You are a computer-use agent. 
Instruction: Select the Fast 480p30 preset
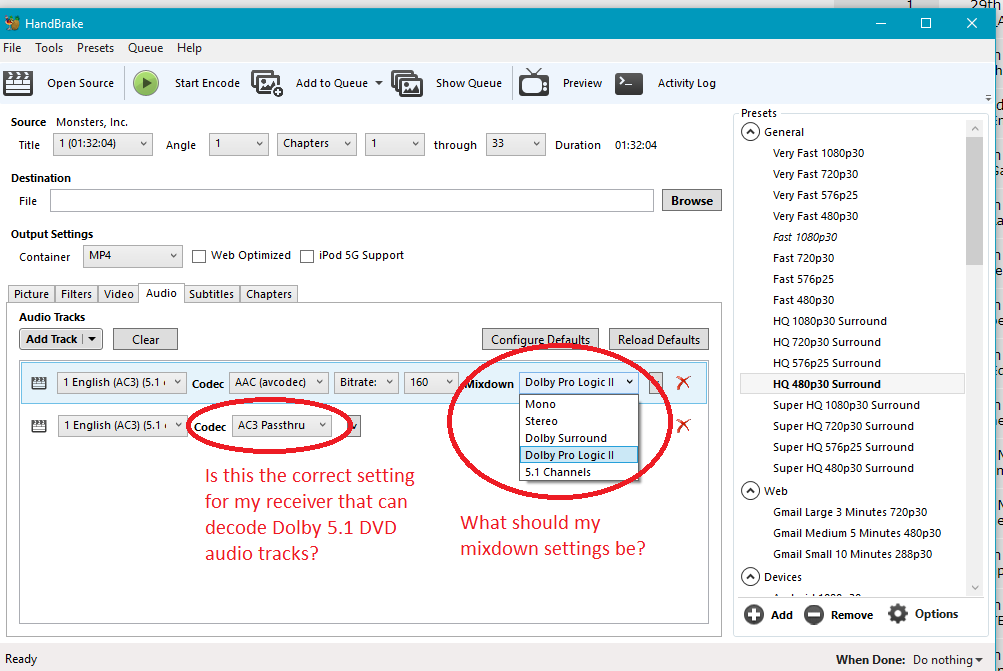803,300
